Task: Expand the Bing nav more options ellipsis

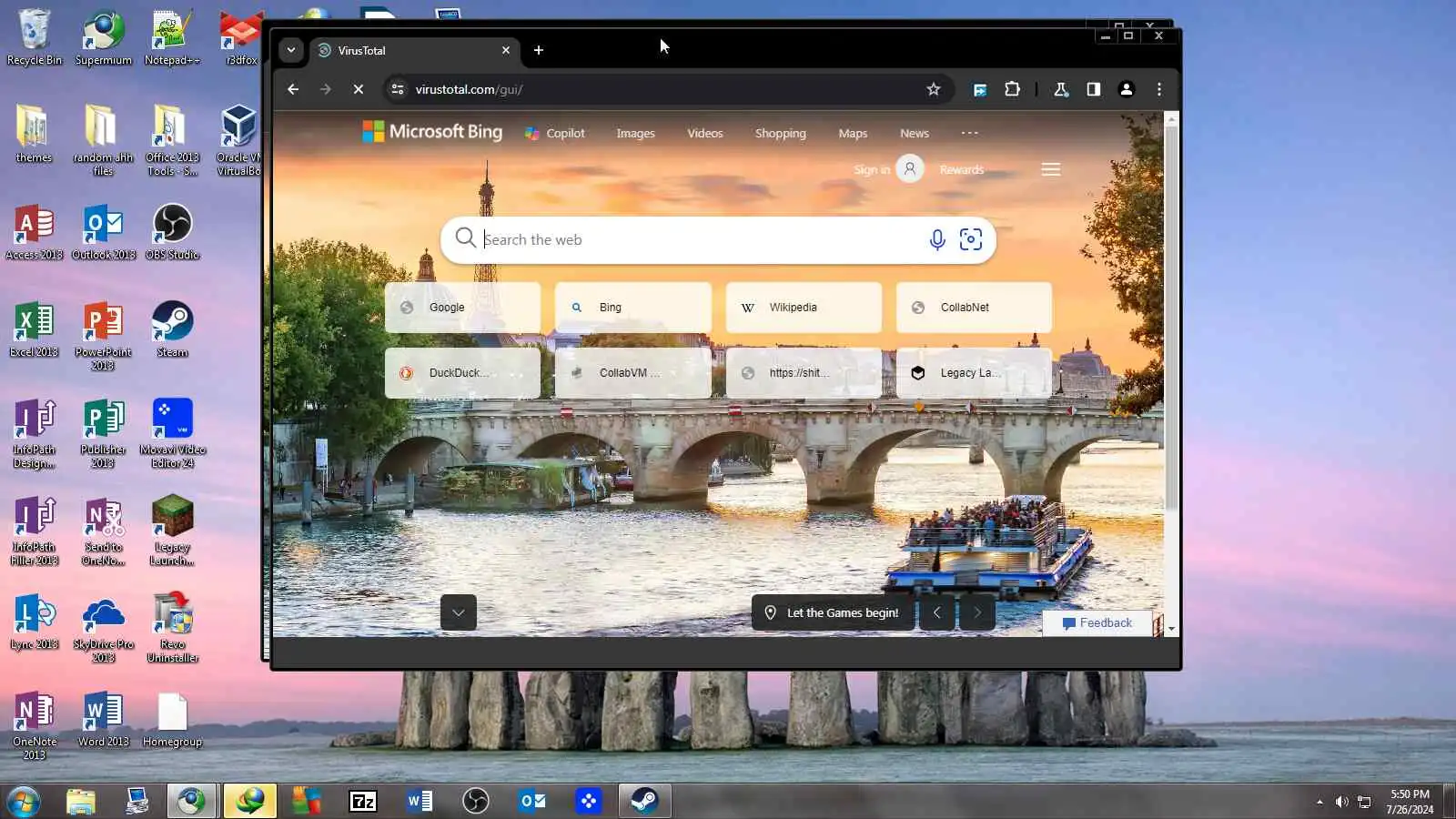Action: tap(970, 133)
